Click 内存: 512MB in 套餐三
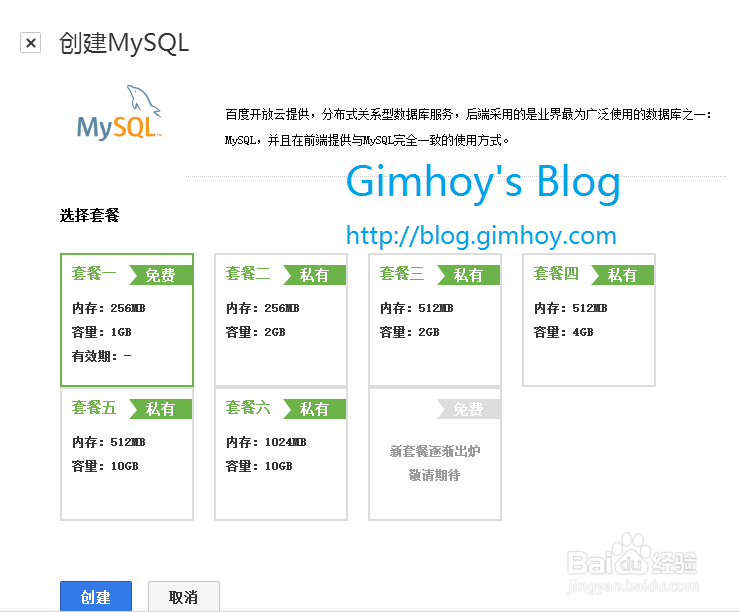This screenshot has width=740, height=612. pyautogui.click(x=416, y=308)
